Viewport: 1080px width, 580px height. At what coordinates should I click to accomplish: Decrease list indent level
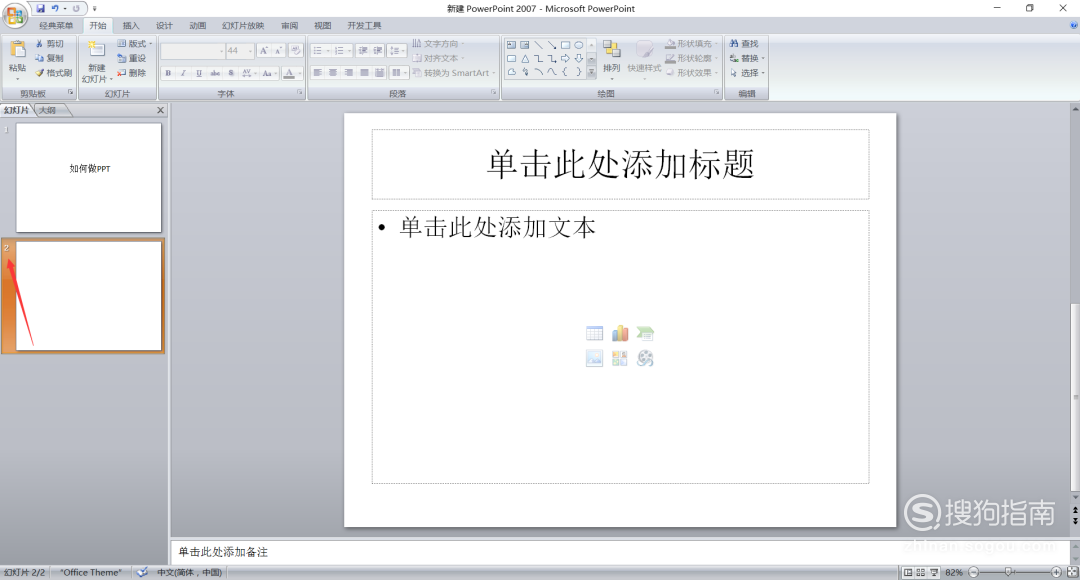point(362,50)
